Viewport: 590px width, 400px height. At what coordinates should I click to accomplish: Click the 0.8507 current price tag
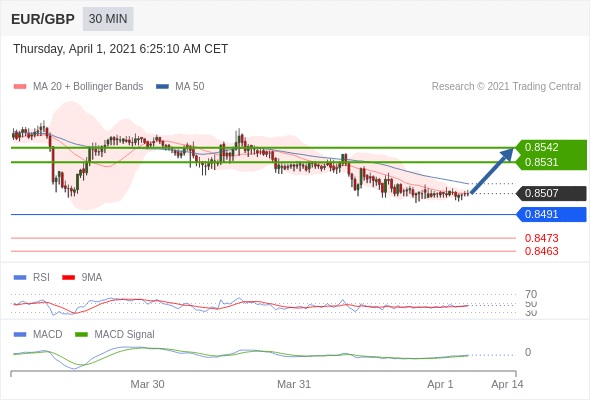551,193
